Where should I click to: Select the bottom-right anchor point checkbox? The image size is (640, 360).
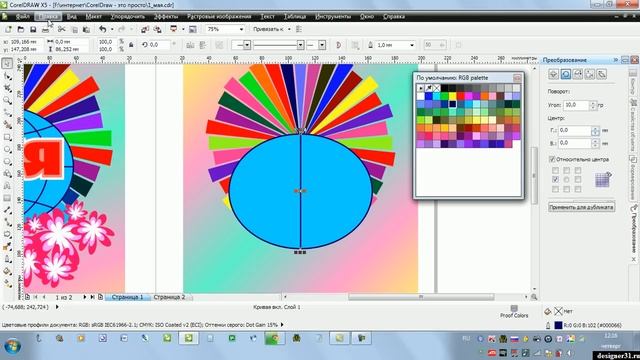pyautogui.click(x=578, y=189)
